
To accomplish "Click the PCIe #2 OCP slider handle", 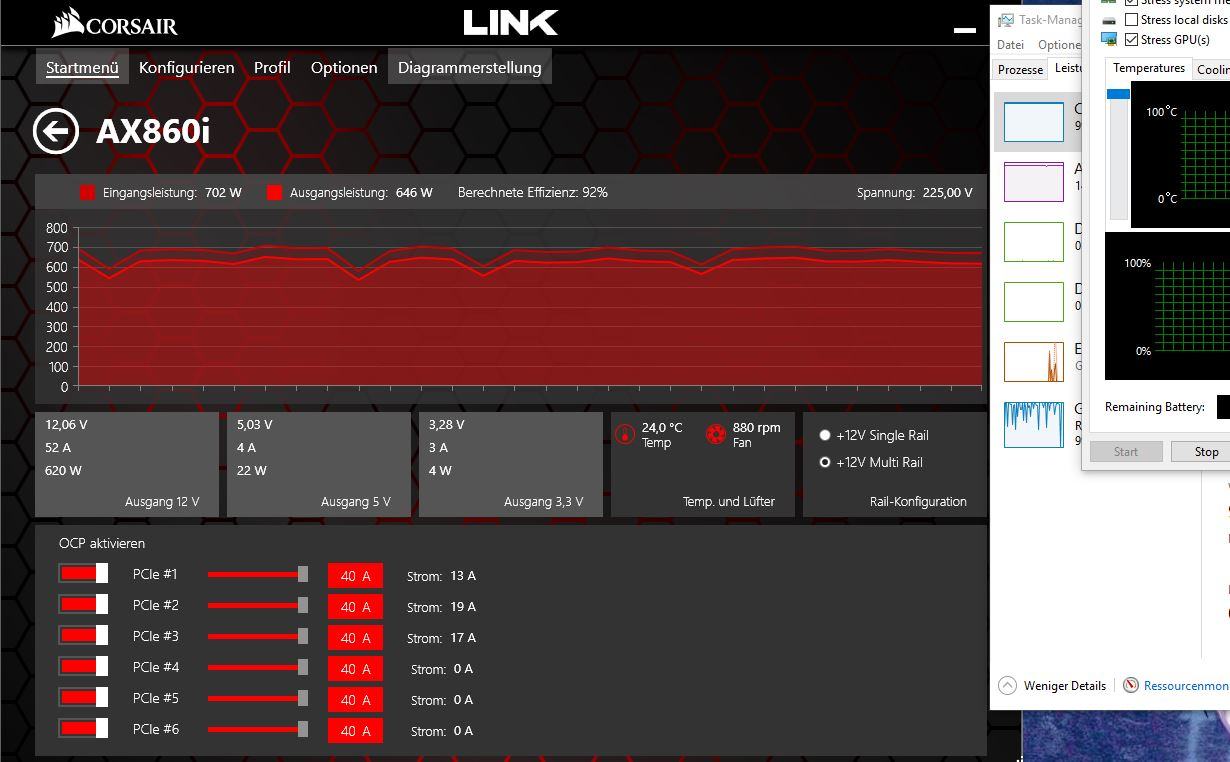I will pyautogui.click(x=303, y=605).
